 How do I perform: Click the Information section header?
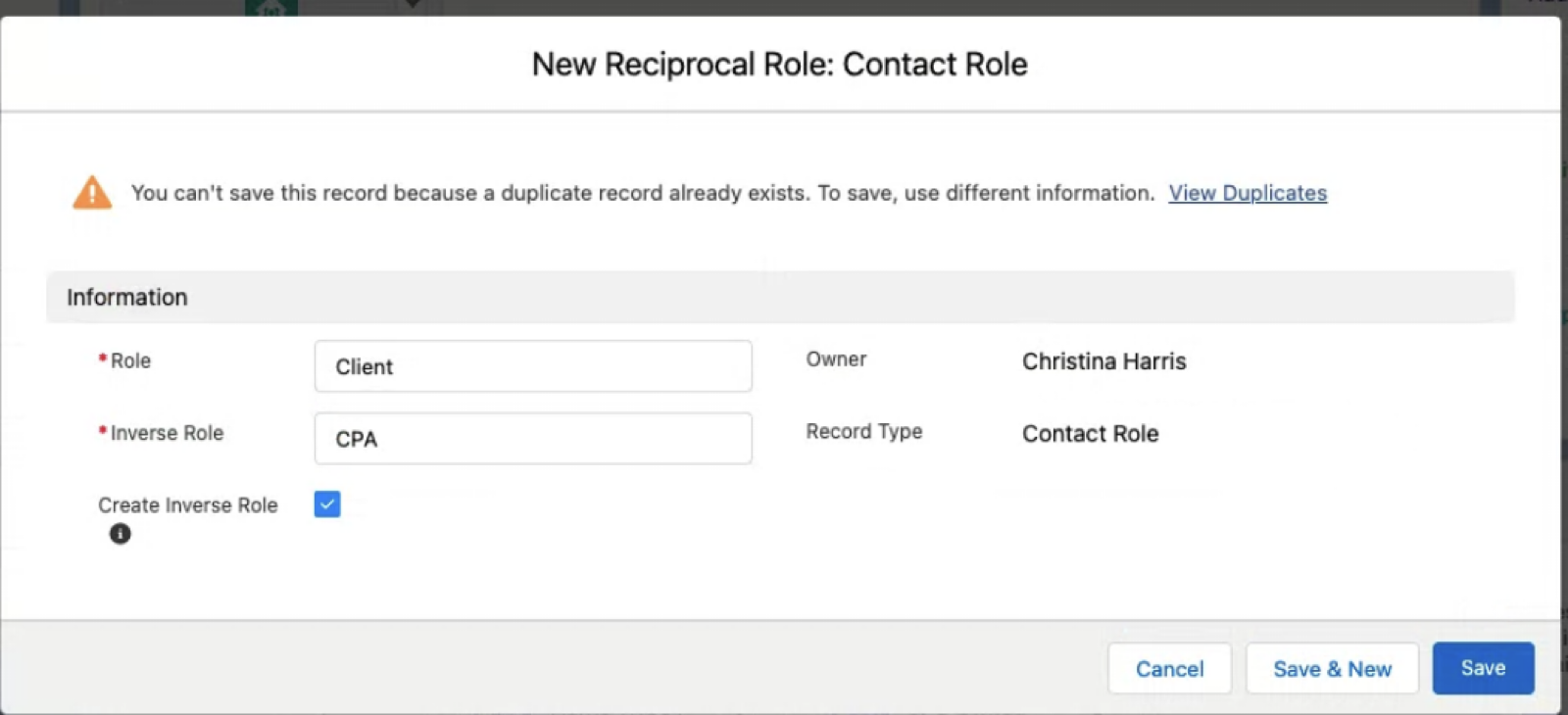coord(127,298)
